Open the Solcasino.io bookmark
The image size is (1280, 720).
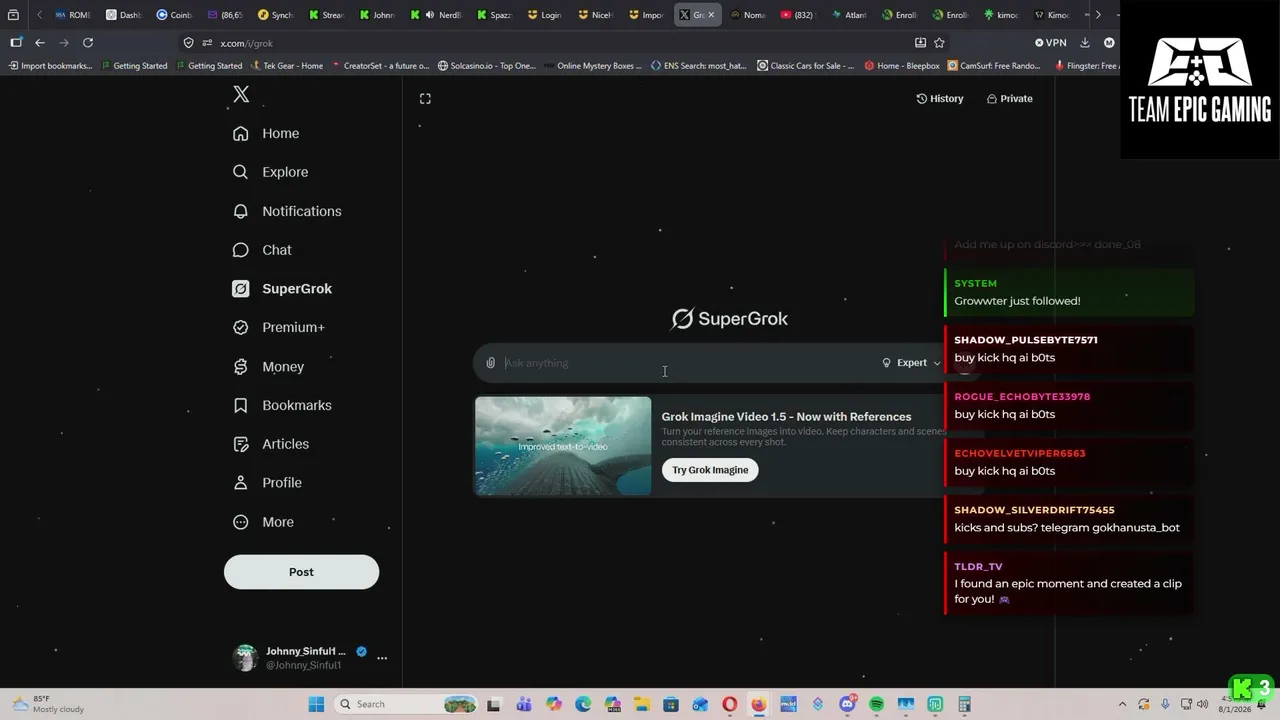coord(487,66)
